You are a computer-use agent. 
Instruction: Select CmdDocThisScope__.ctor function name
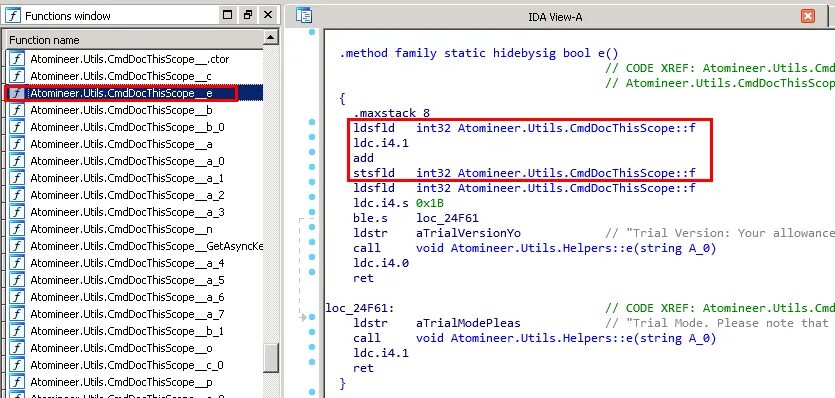coord(129,59)
